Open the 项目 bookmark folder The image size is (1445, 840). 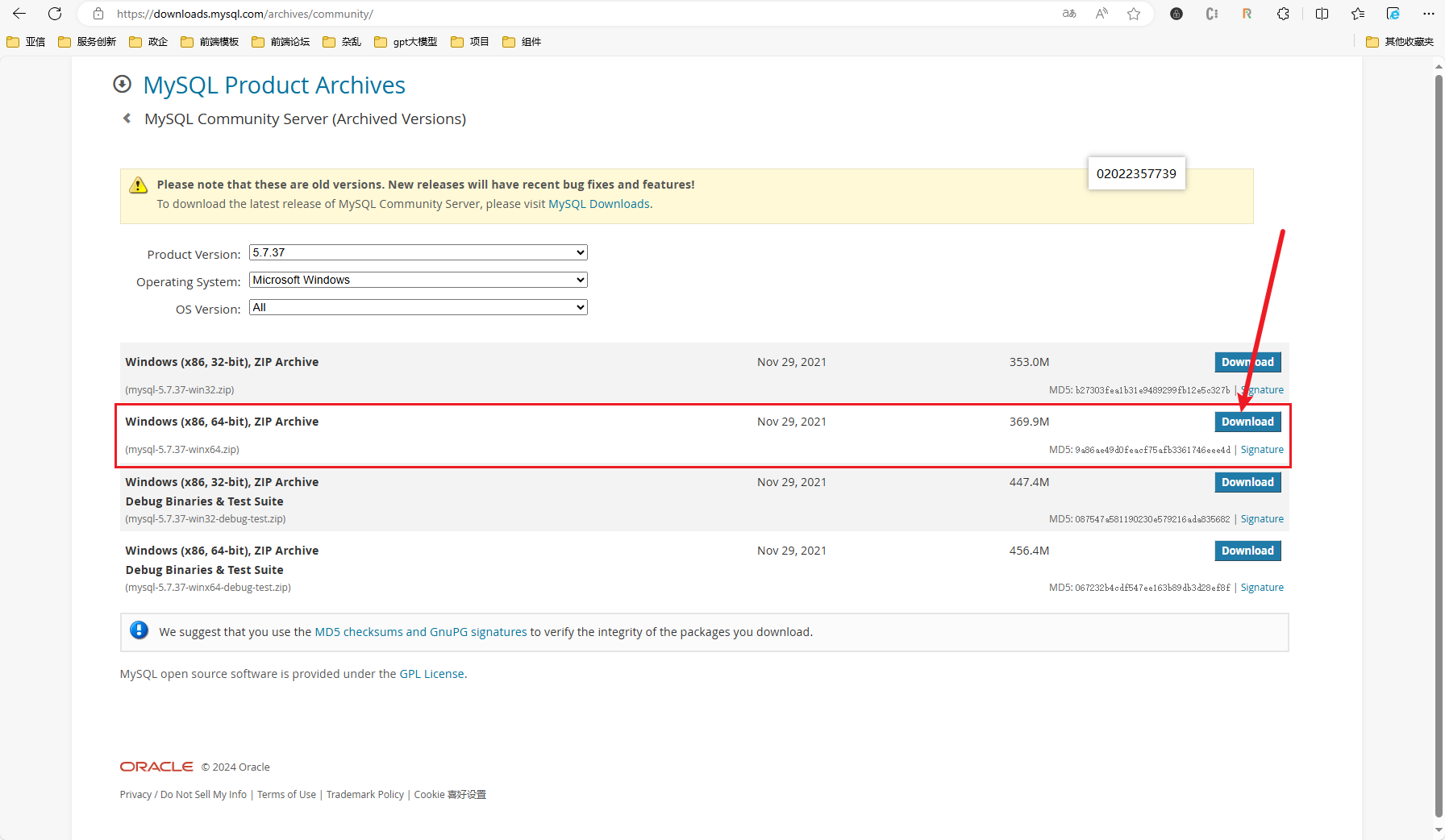point(470,42)
